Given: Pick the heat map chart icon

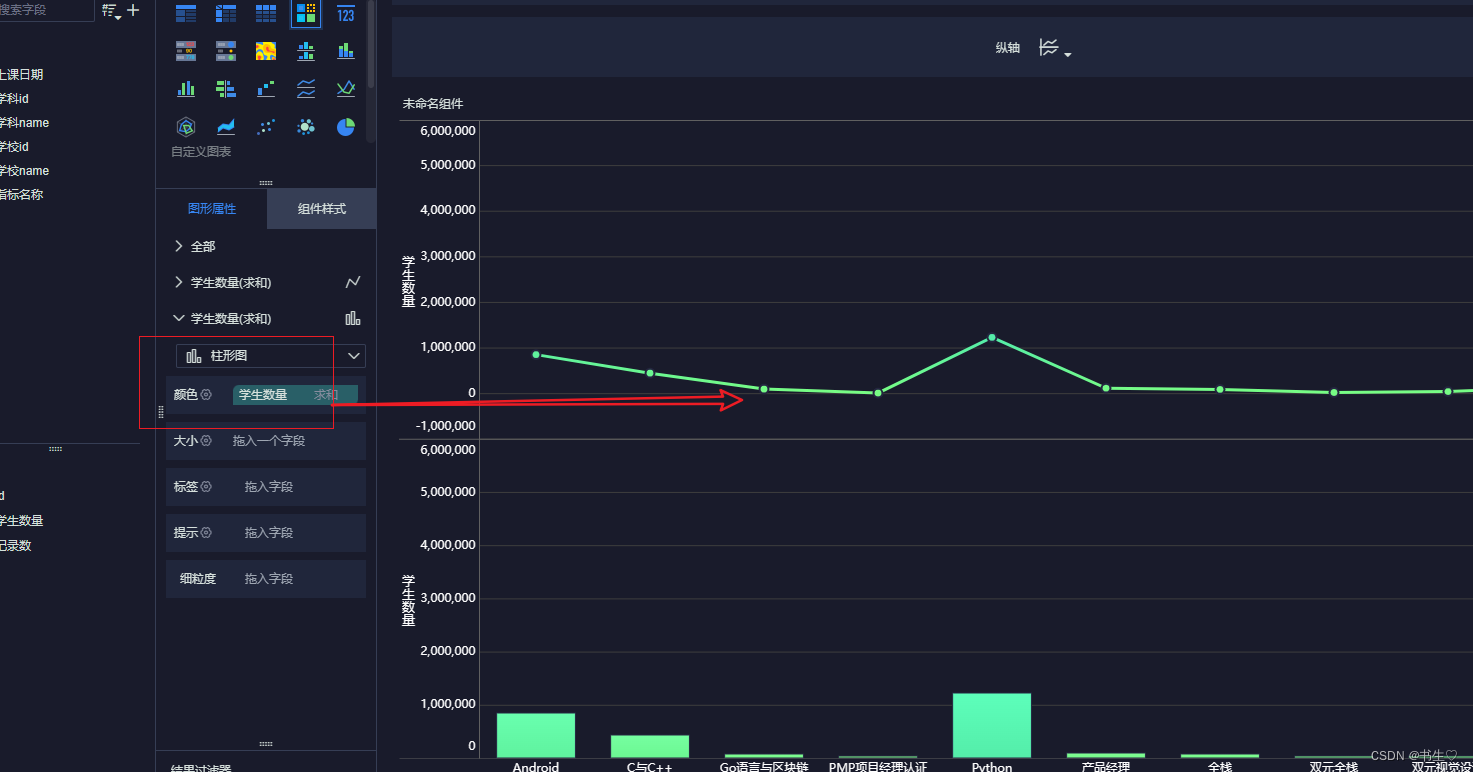Looking at the screenshot, I should [x=266, y=51].
